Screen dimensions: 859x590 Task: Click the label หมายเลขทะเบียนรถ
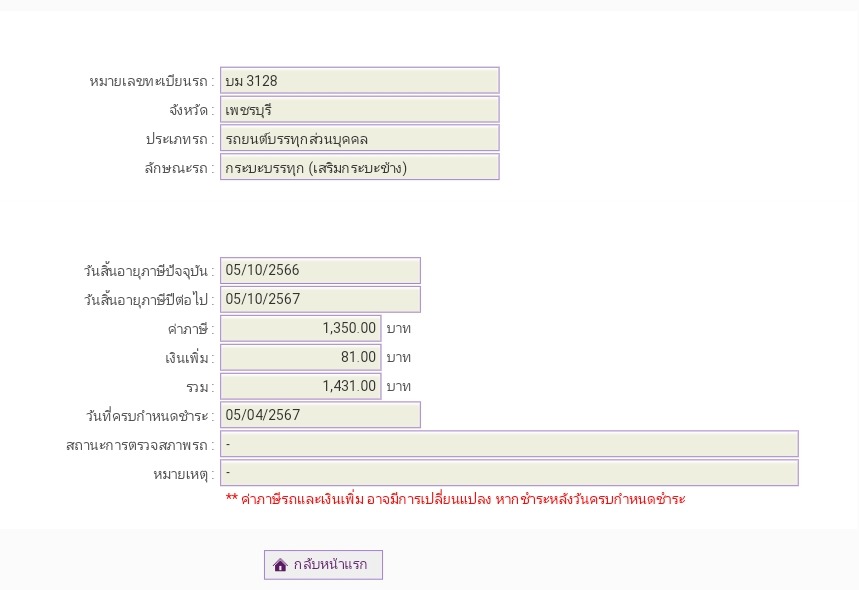pos(152,82)
